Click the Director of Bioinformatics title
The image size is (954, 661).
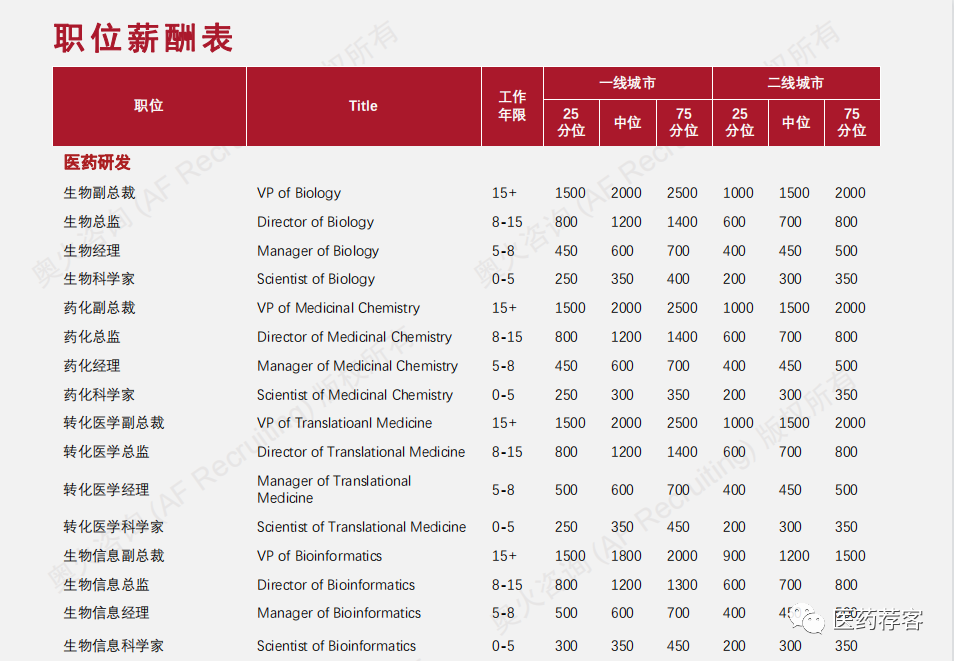tap(336, 585)
